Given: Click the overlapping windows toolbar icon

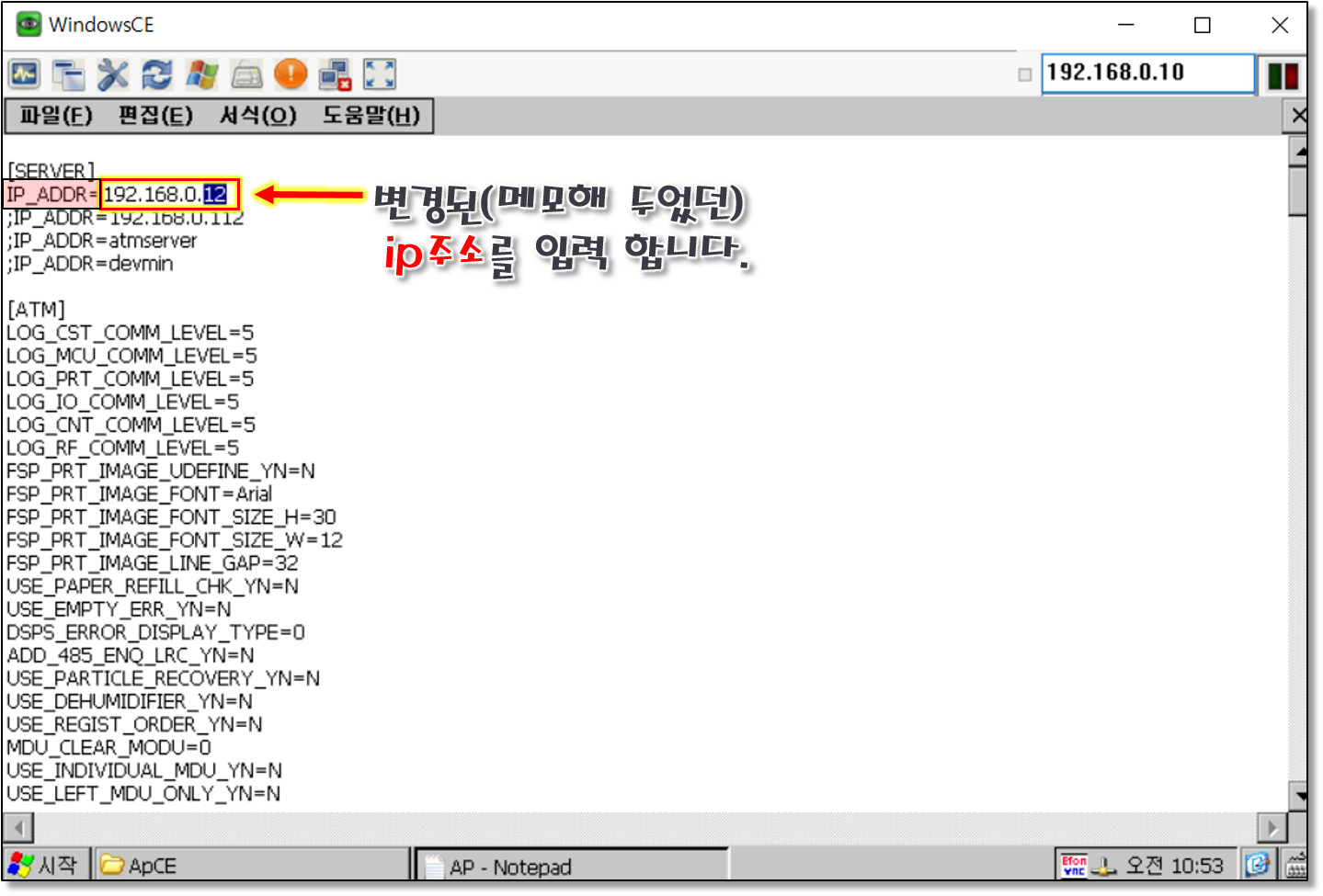Looking at the screenshot, I should coord(68,74).
